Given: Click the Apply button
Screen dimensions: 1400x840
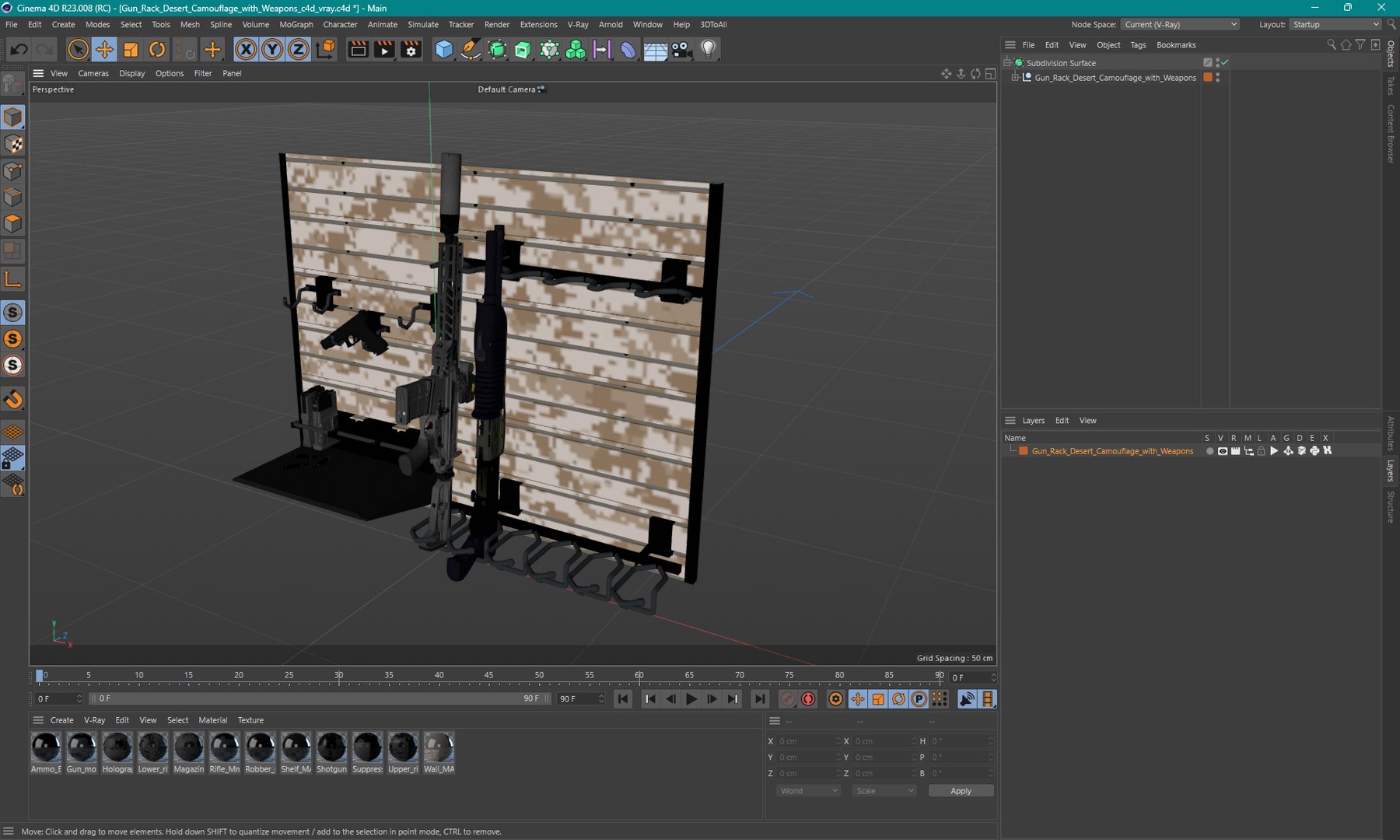Looking at the screenshot, I should (961, 790).
